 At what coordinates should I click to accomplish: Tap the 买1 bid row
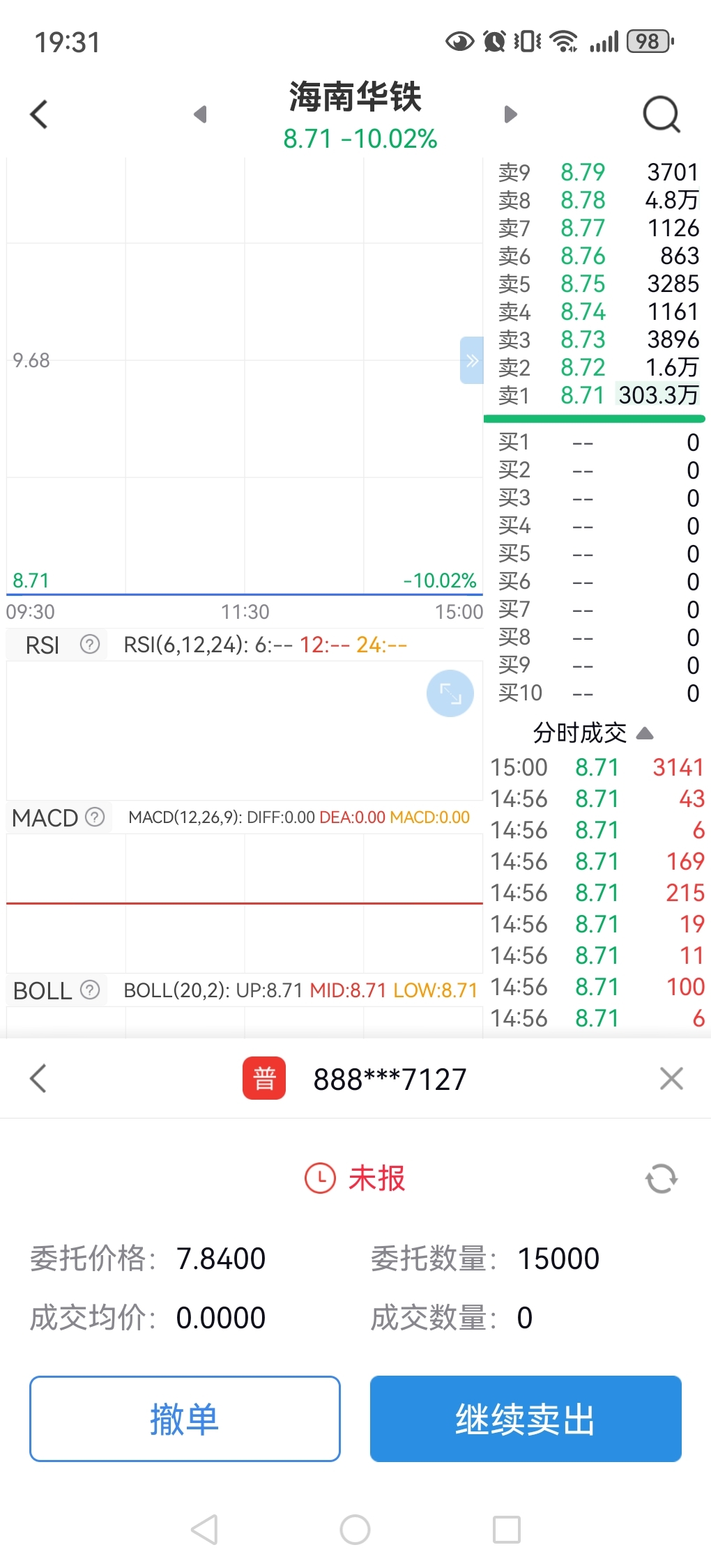tap(597, 442)
